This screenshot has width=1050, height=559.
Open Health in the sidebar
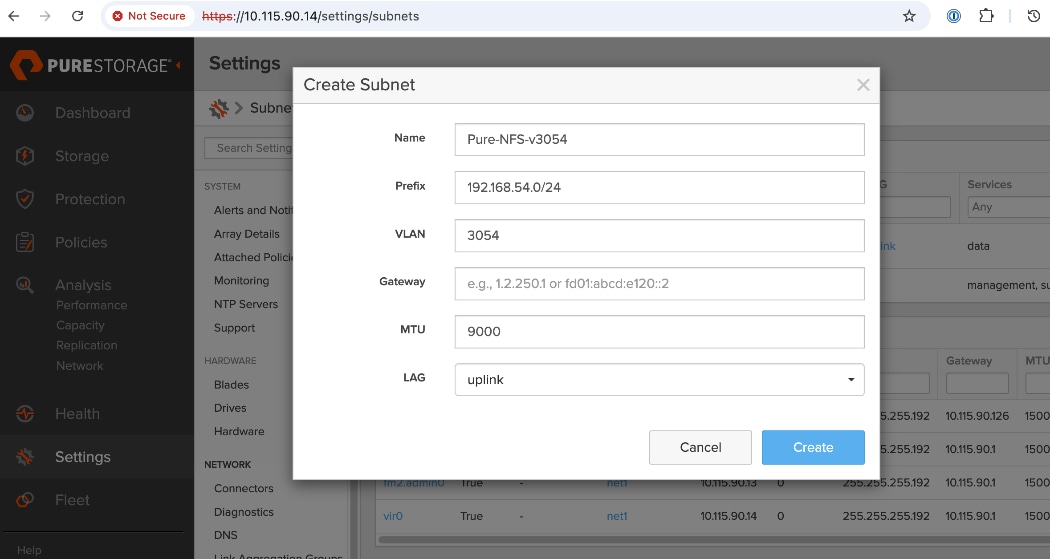pos(77,414)
